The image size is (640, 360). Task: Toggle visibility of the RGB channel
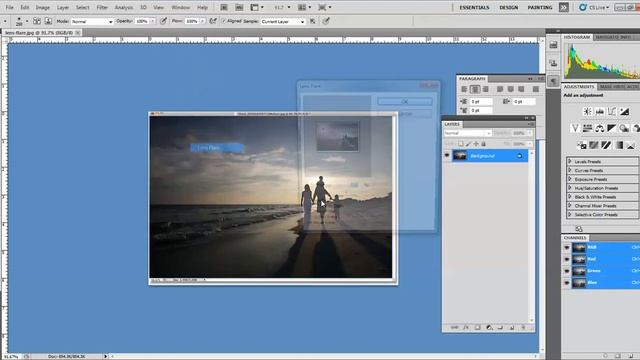pos(567,247)
